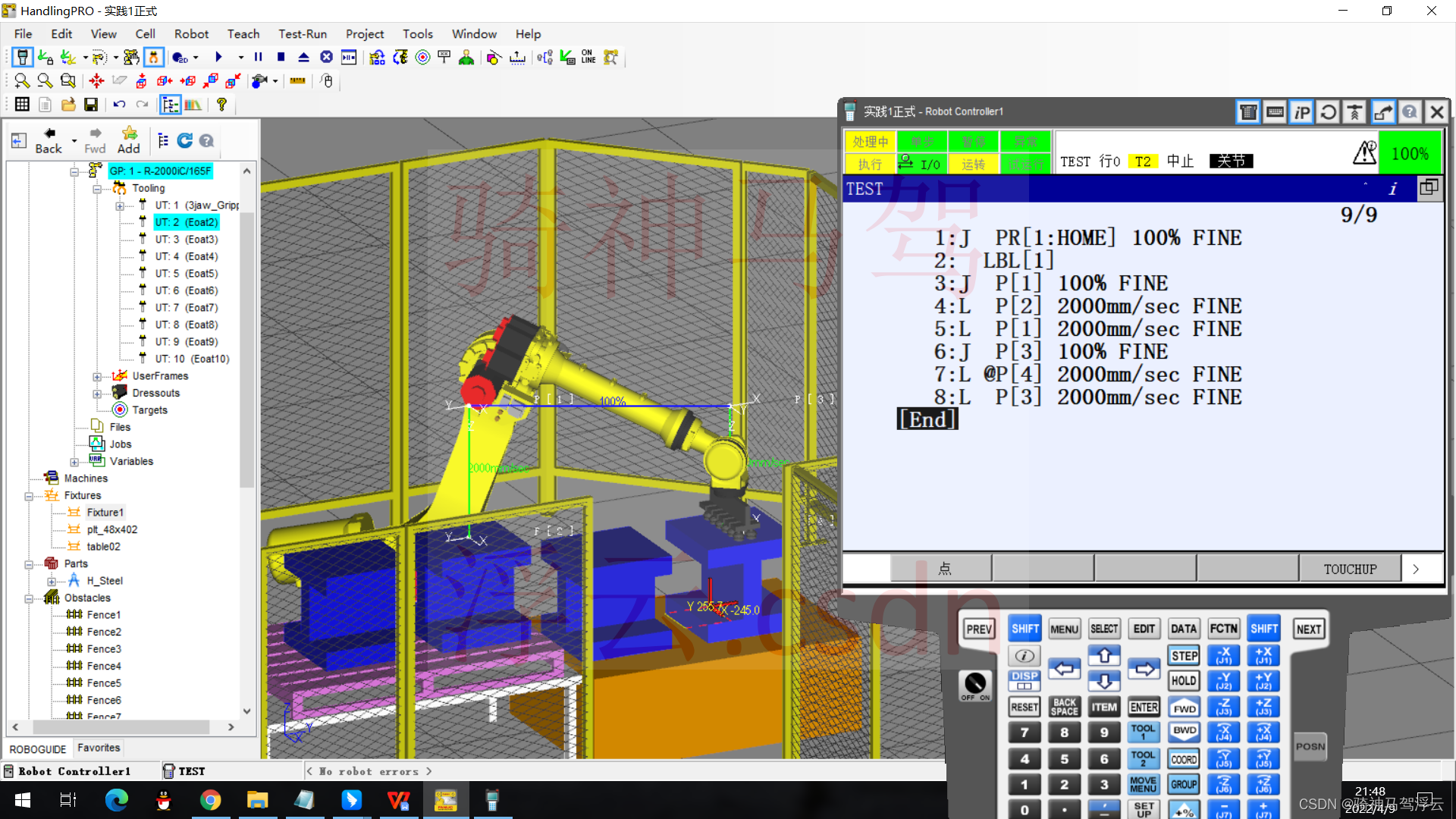Toggle the DISP split screen key
This screenshot has width=1456, height=819.
click(1024, 680)
